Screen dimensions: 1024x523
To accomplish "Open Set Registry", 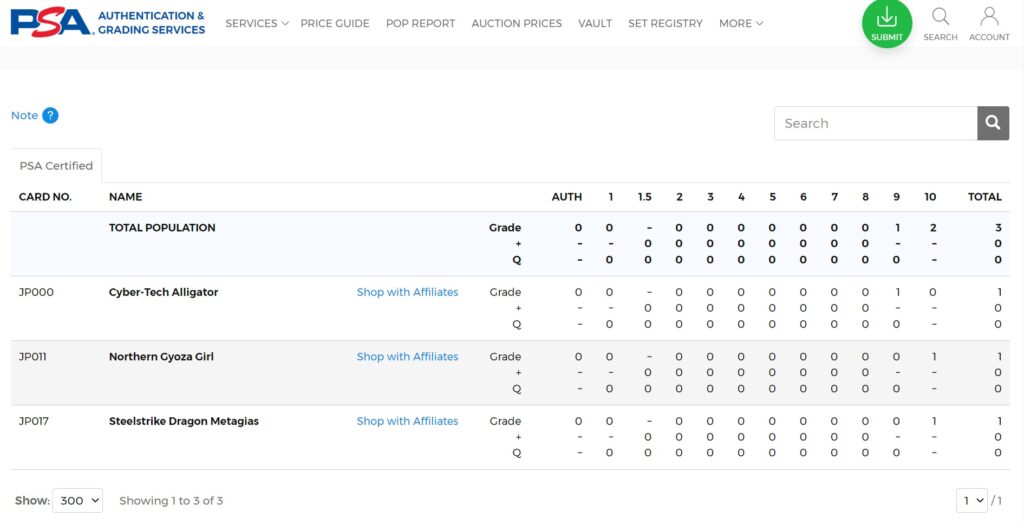I will (x=665, y=24).
